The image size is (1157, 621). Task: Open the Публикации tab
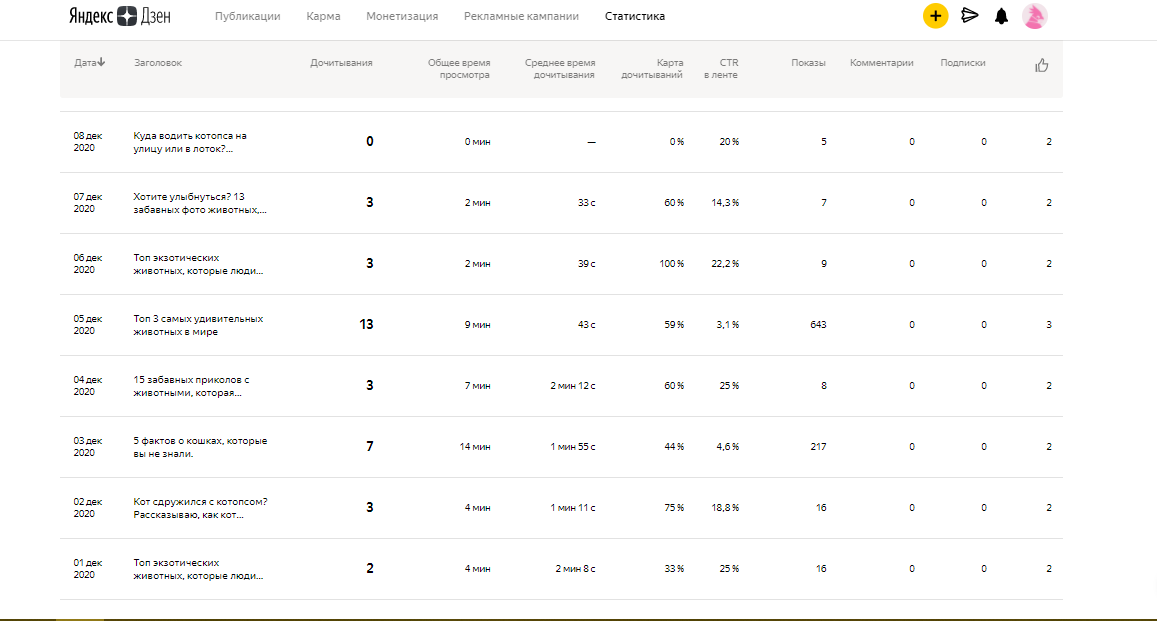[x=247, y=16]
